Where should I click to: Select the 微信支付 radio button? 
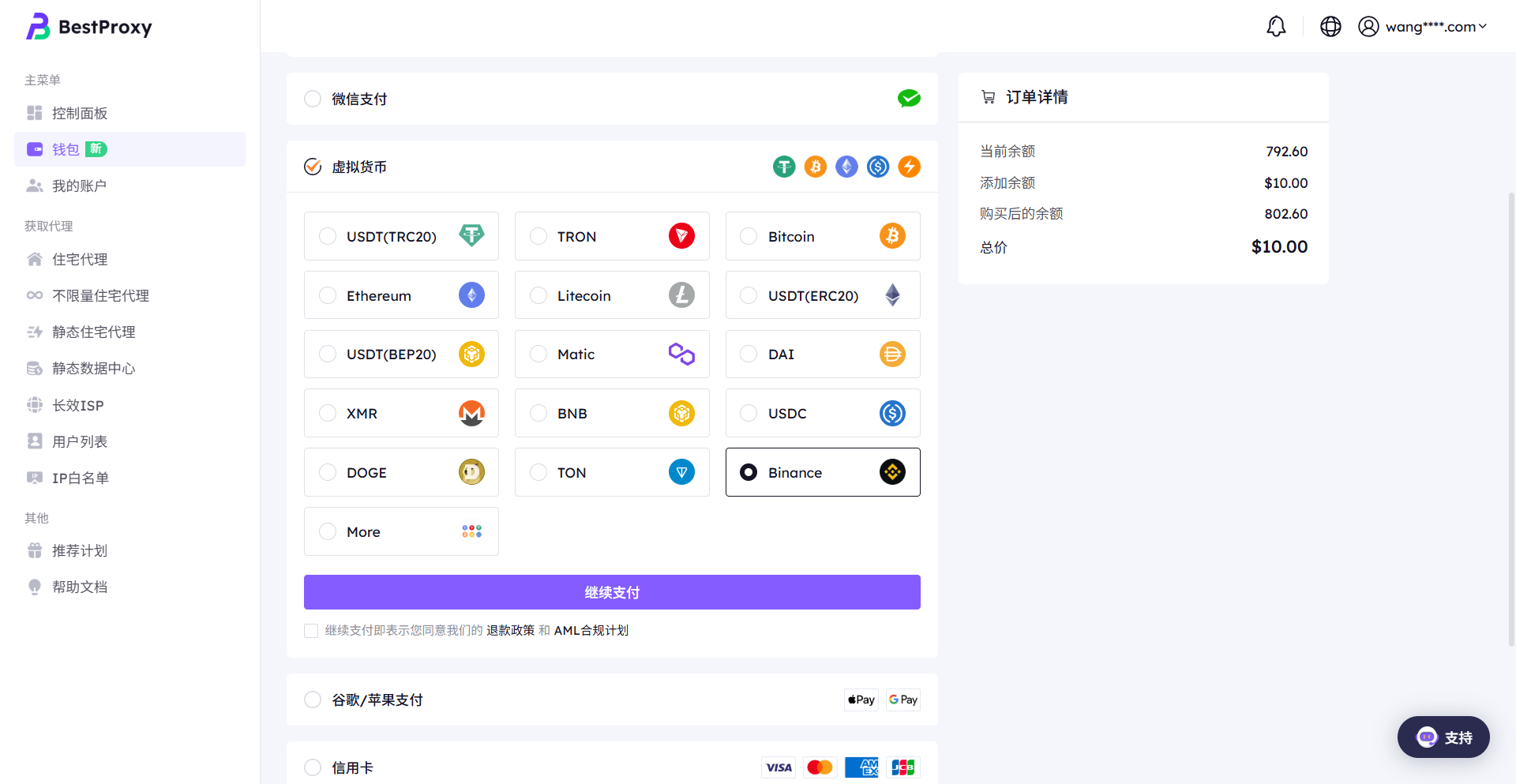[313, 99]
